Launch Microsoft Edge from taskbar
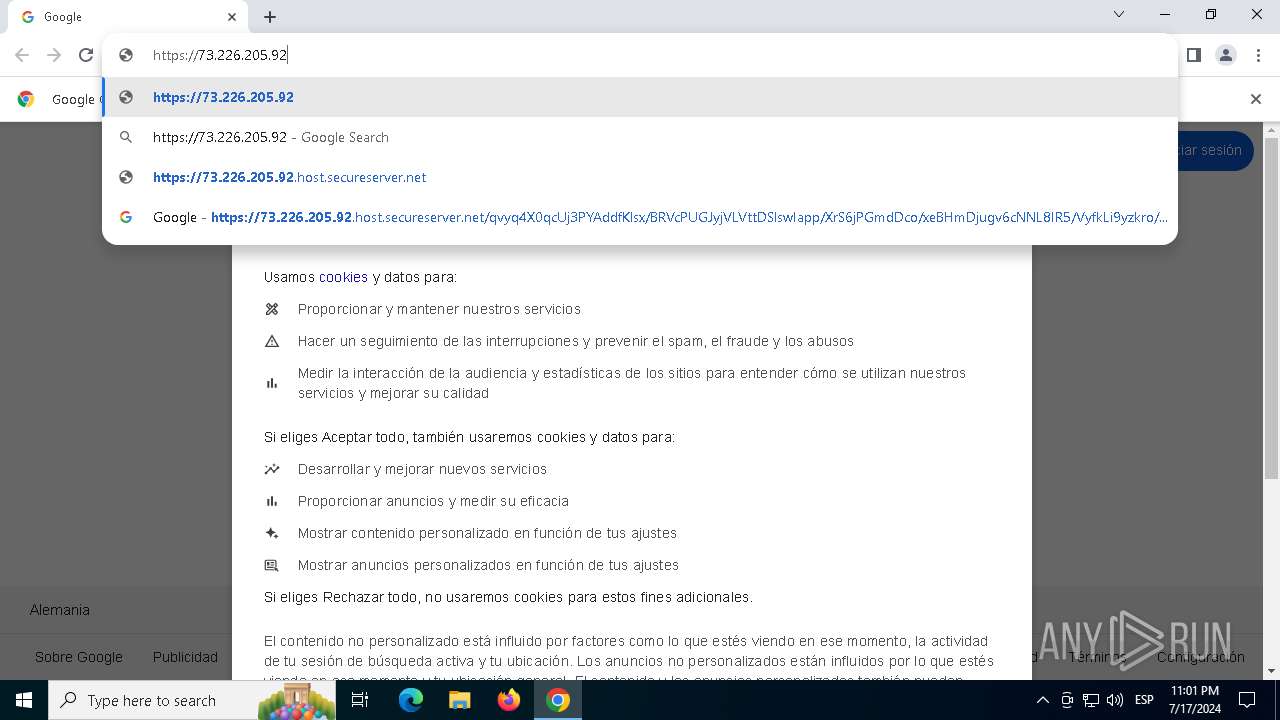The width and height of the screenshot is (1280, 720). pos(411,700)
